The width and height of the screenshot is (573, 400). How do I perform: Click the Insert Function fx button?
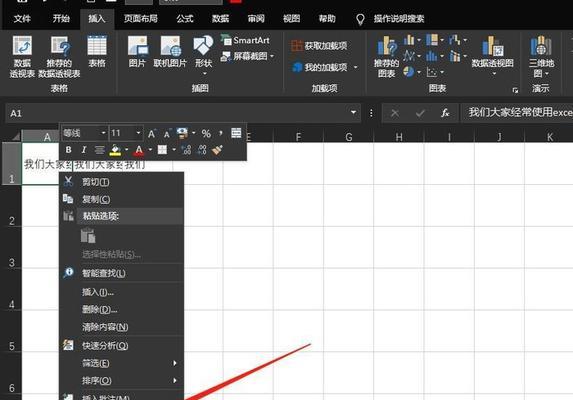445,113
